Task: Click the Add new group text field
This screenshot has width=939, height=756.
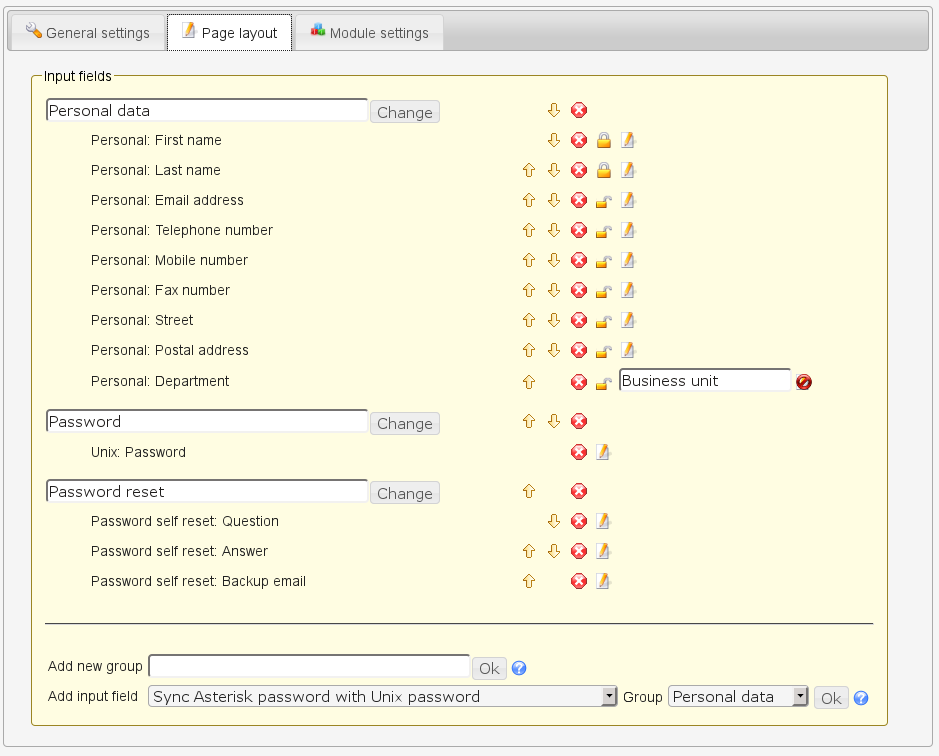Action: coord(309,666)
